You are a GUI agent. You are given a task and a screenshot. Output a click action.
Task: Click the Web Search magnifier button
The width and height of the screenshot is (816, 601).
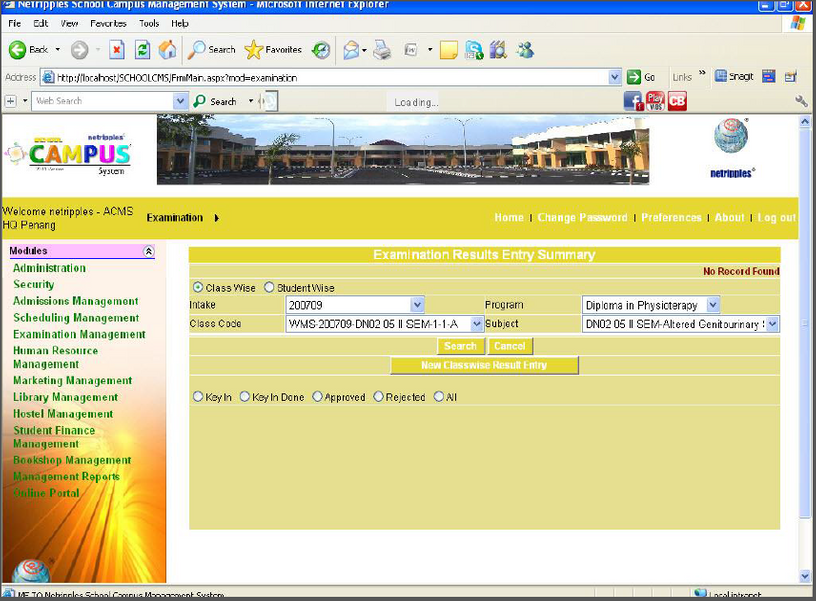tap(199, 101)
